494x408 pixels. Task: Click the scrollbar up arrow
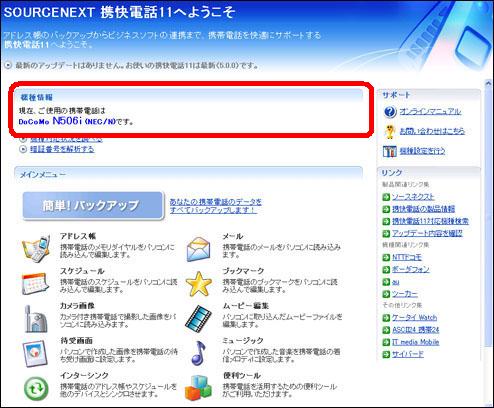tap(488, 83)
